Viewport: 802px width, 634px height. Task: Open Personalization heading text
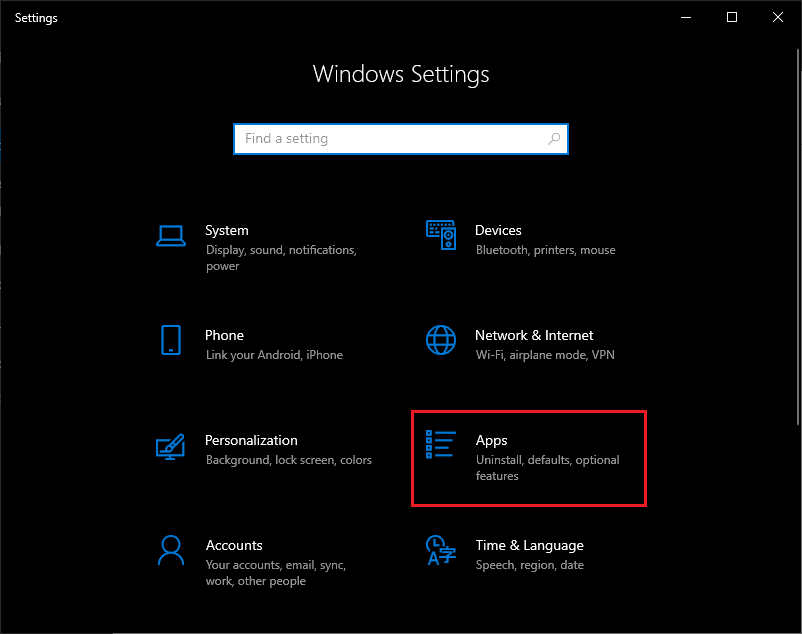pos(251,440)
